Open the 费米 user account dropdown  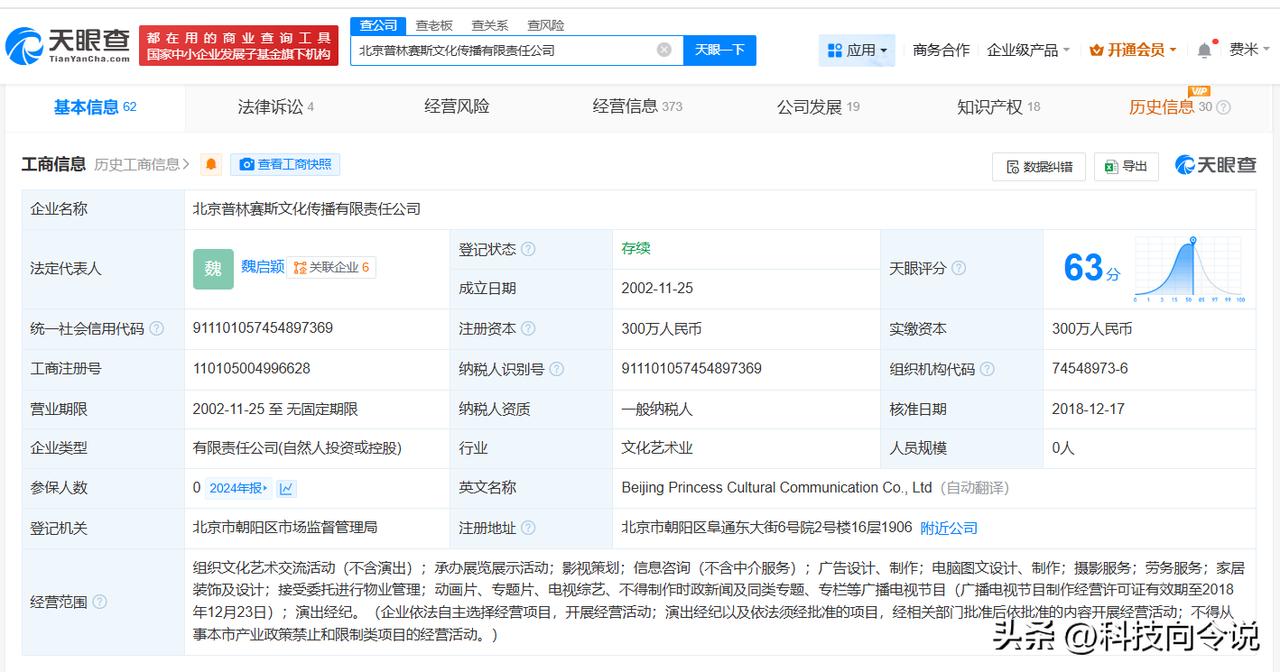click(1248, 49)
